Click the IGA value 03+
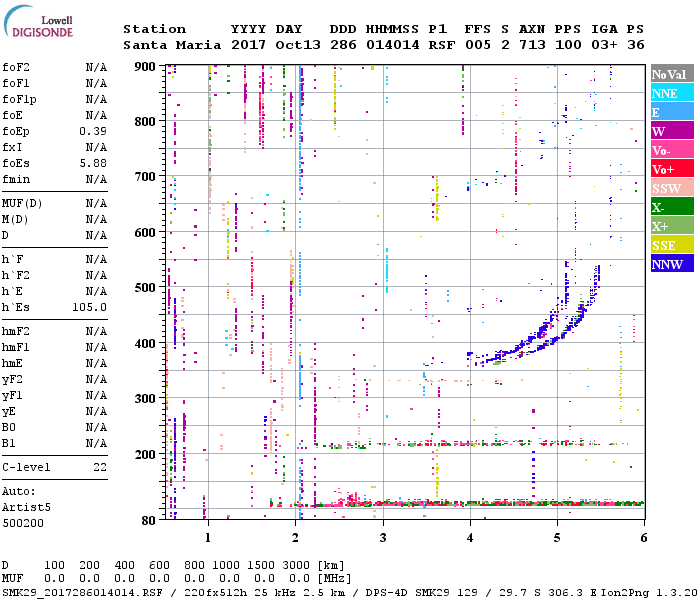Screen dimensions: 700x600 [x=604, y=45]
